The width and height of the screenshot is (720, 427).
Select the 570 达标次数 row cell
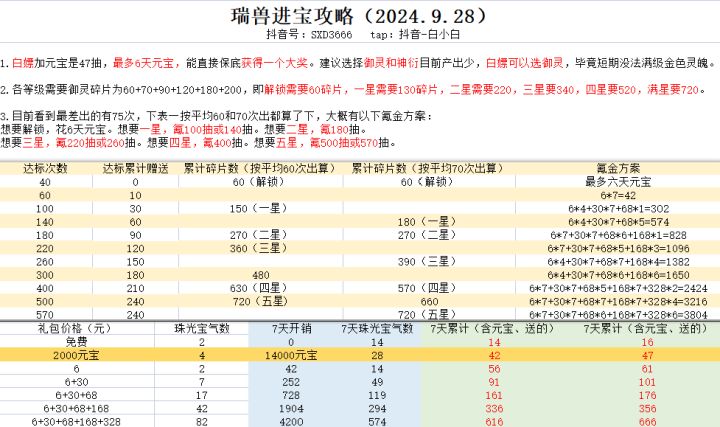[x=45, y=315]
